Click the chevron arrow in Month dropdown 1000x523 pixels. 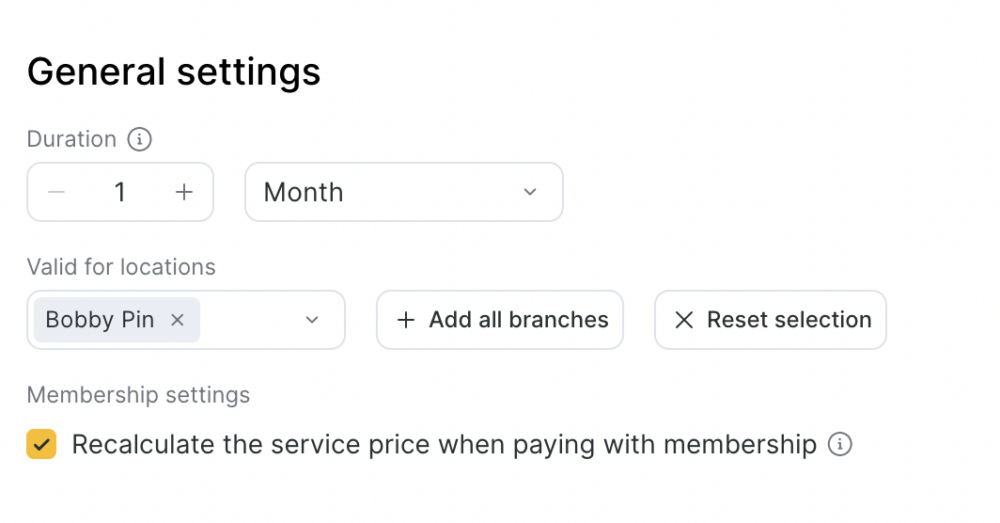pyautogui.click(x=530, y=192)
